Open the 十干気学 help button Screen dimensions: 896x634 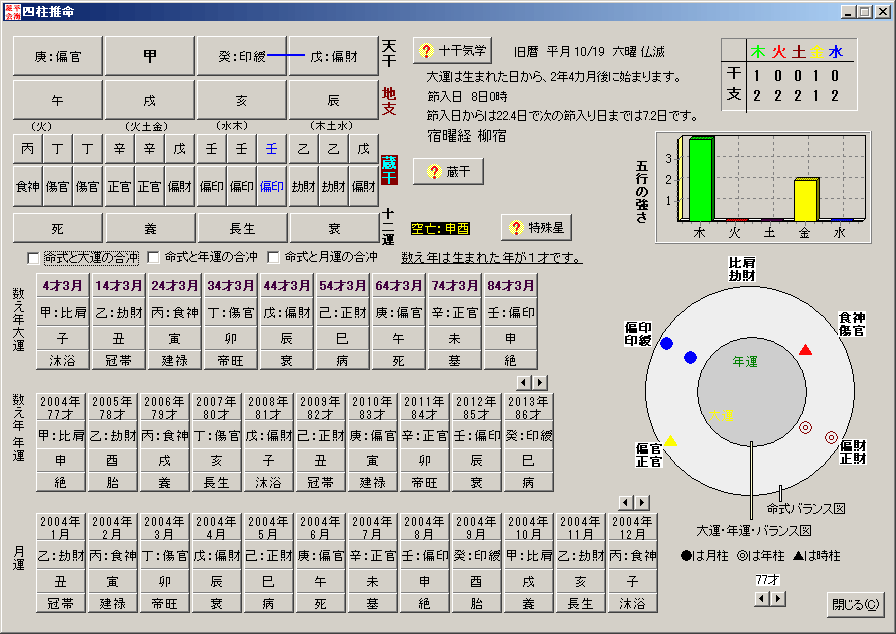point(452,51)
